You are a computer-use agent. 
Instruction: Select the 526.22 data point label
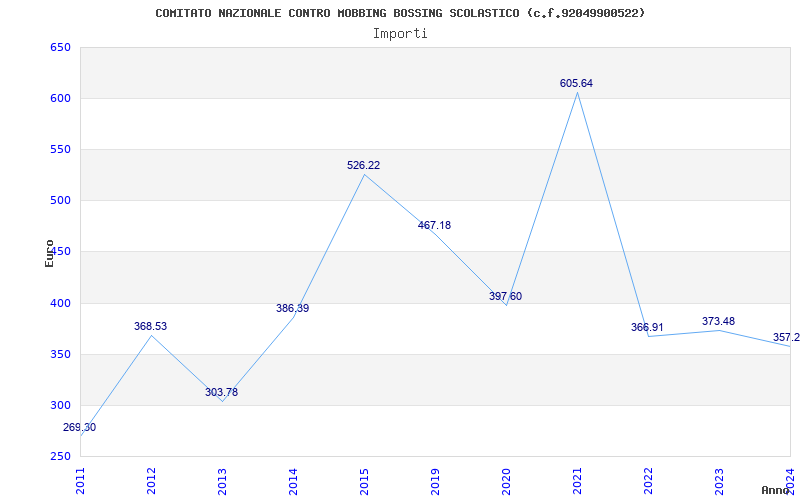[x=363, y=165]
